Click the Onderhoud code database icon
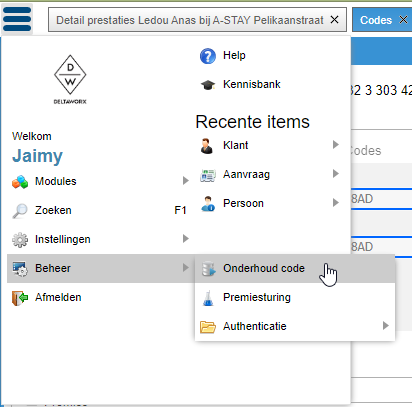The height and width of the screenshot is (407, 412). coord(209,269)
